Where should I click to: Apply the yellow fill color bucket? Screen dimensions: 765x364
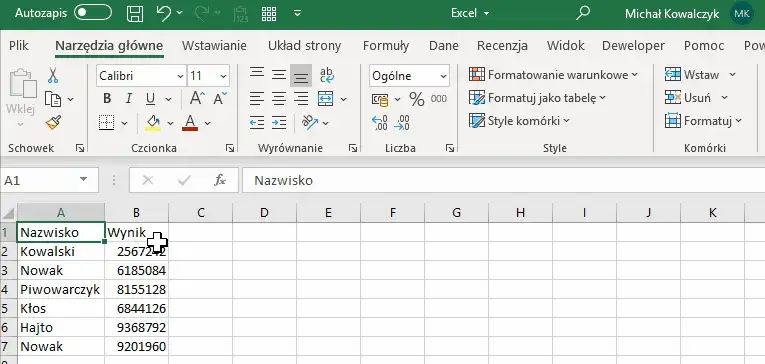(153, 122)
